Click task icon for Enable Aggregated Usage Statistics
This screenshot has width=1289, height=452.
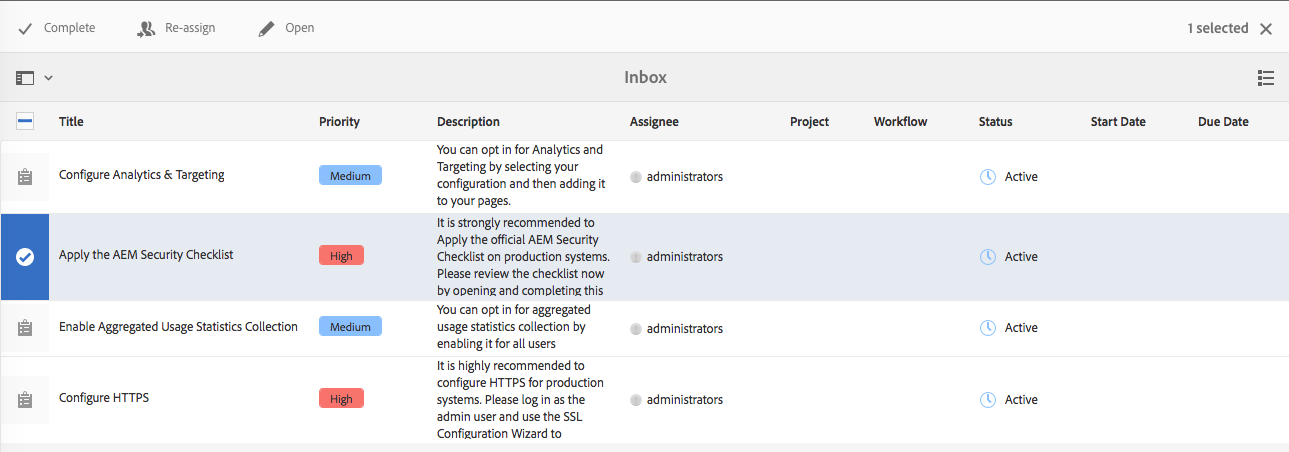click(25, 328)
